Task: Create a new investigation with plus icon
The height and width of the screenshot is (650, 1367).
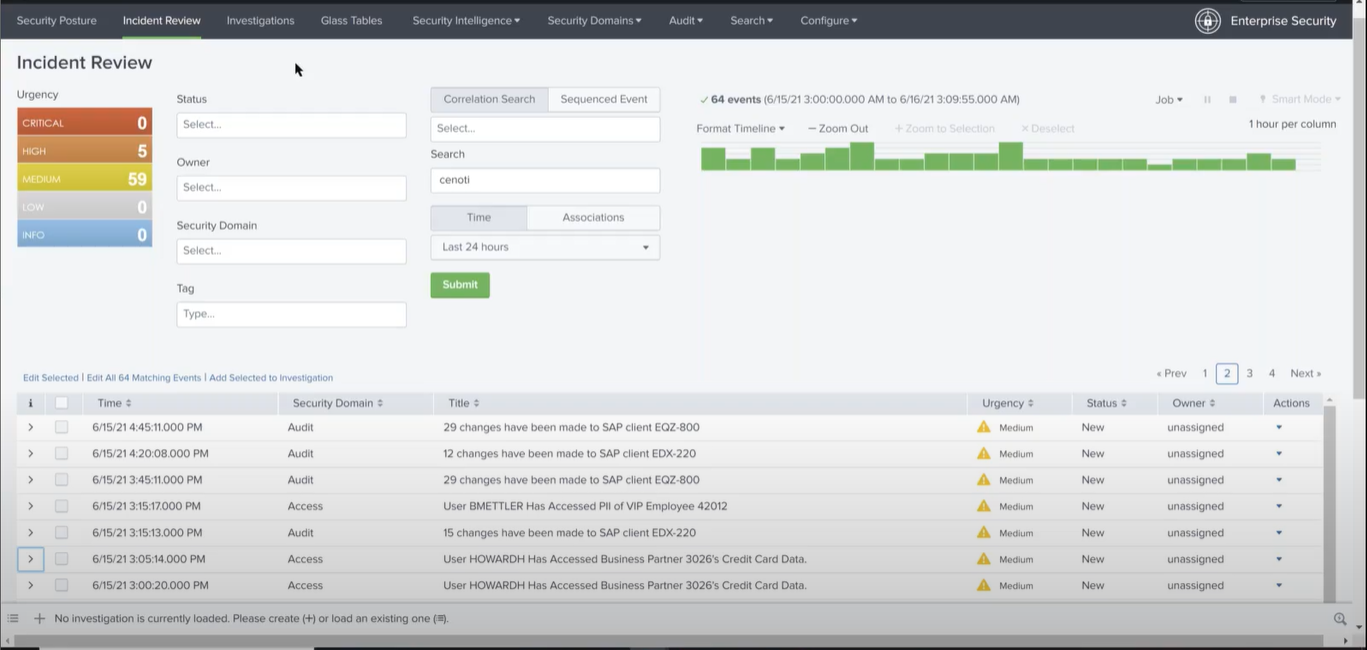Action: pos(40,619)
